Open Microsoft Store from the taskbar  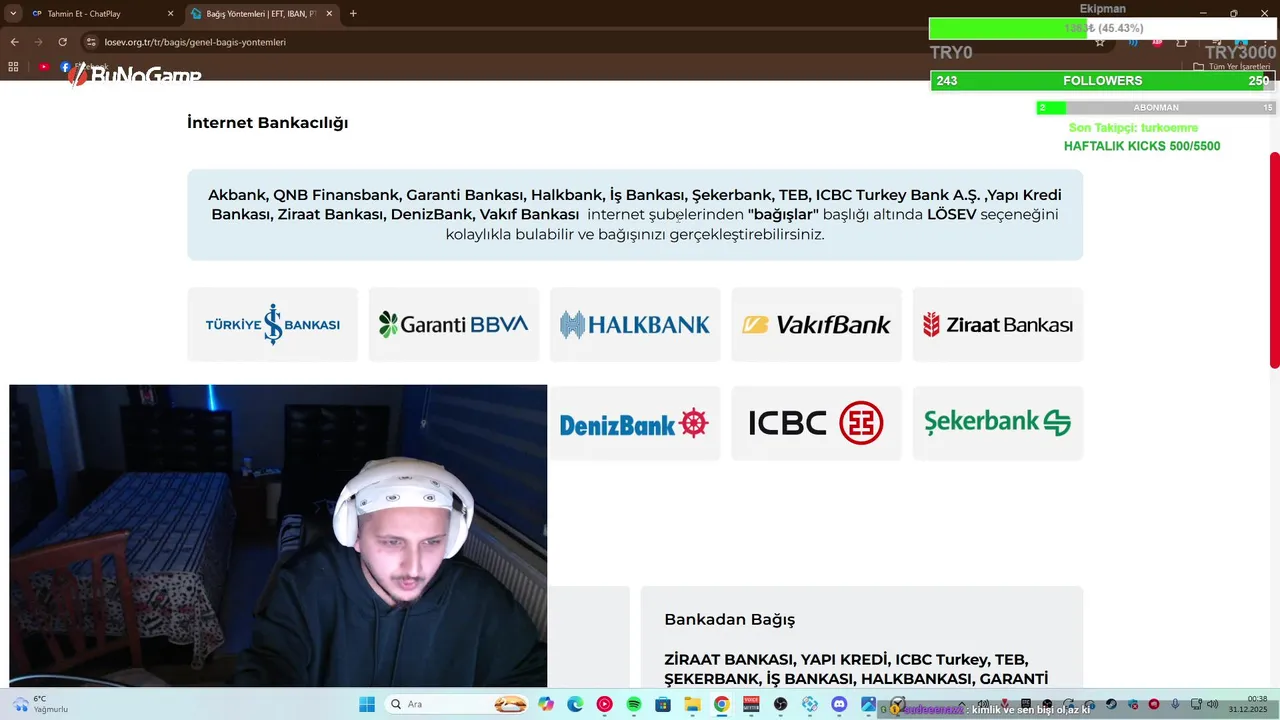pyautogui.click(x=662, y=704)
